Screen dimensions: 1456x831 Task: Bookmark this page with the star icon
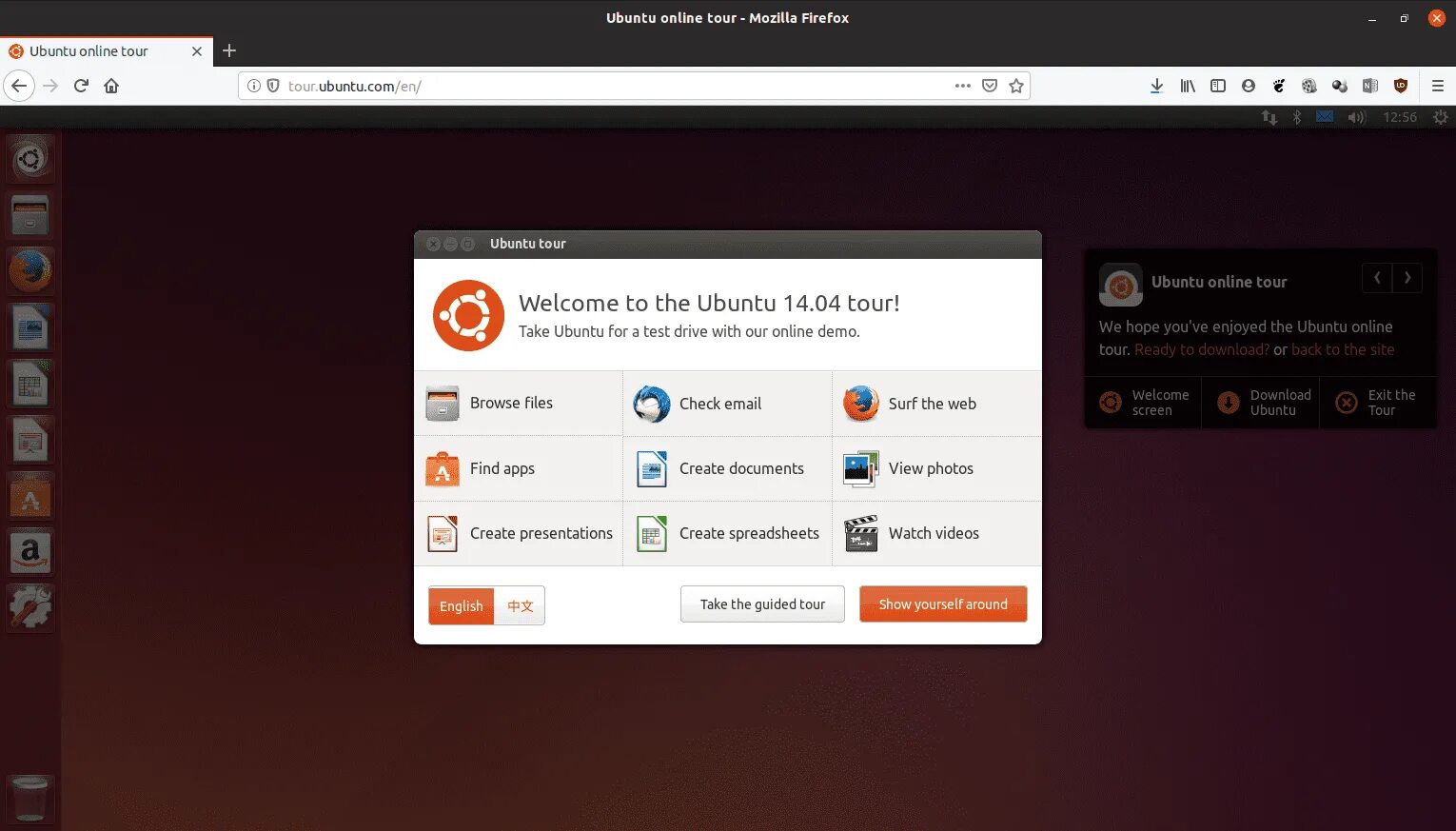1016,86
